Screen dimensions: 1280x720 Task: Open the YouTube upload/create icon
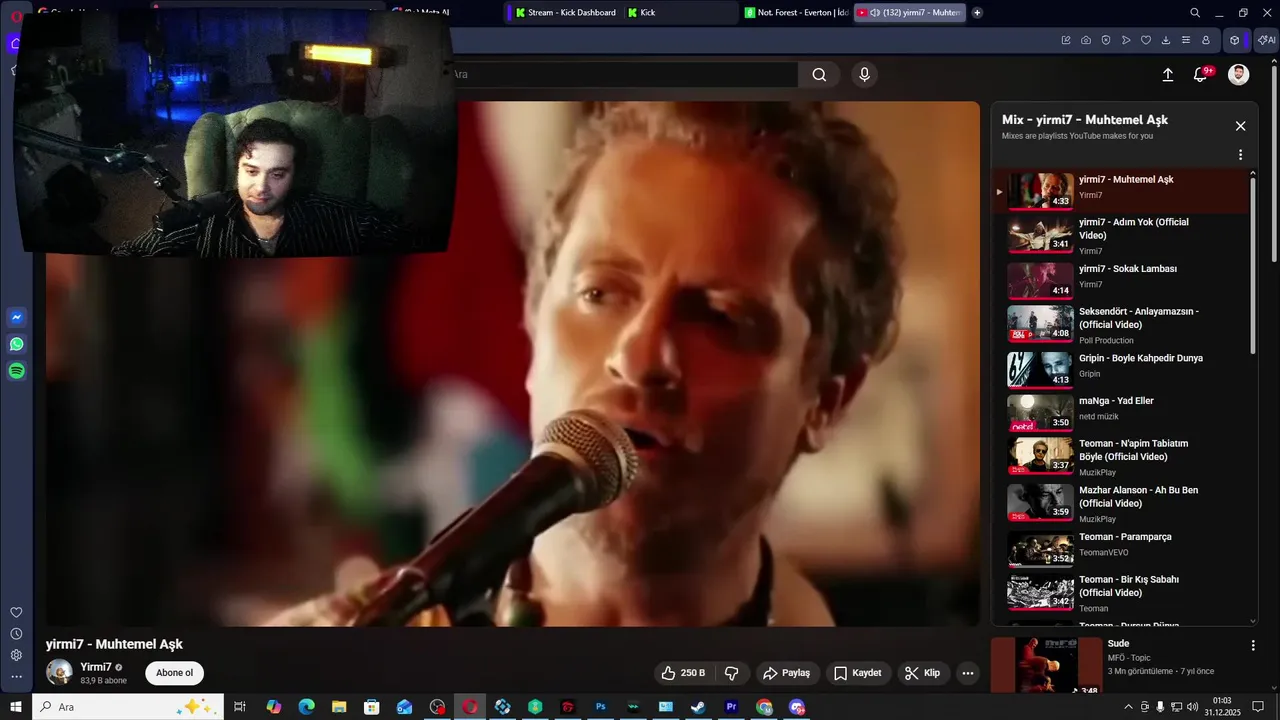click(x=1167, y=74)
